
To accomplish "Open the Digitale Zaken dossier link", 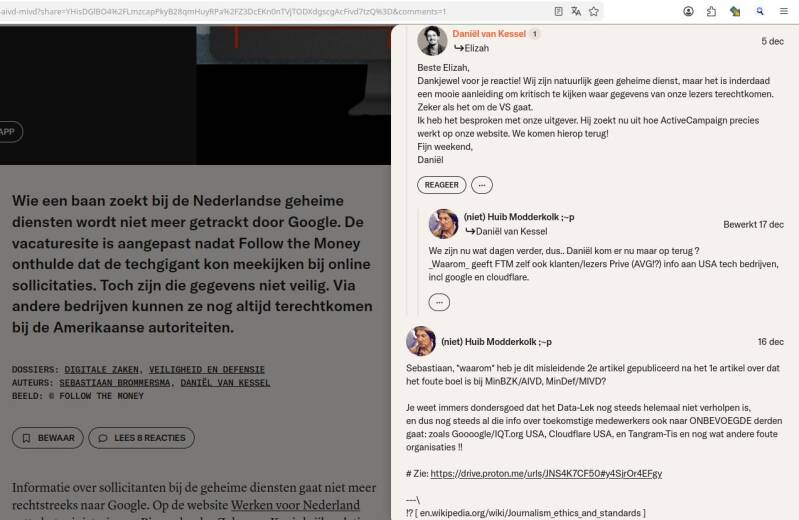I will 102,369.
